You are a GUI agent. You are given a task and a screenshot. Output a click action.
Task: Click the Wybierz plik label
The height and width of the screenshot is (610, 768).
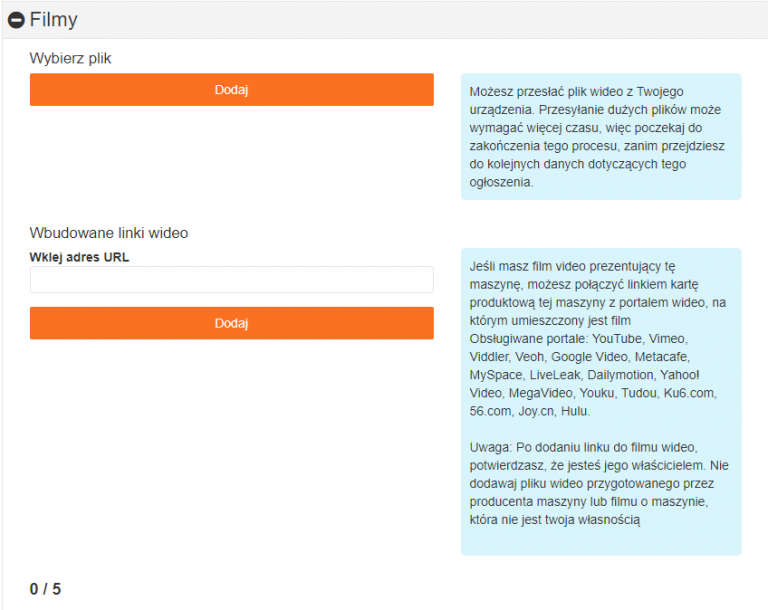(x=71, y=58)
